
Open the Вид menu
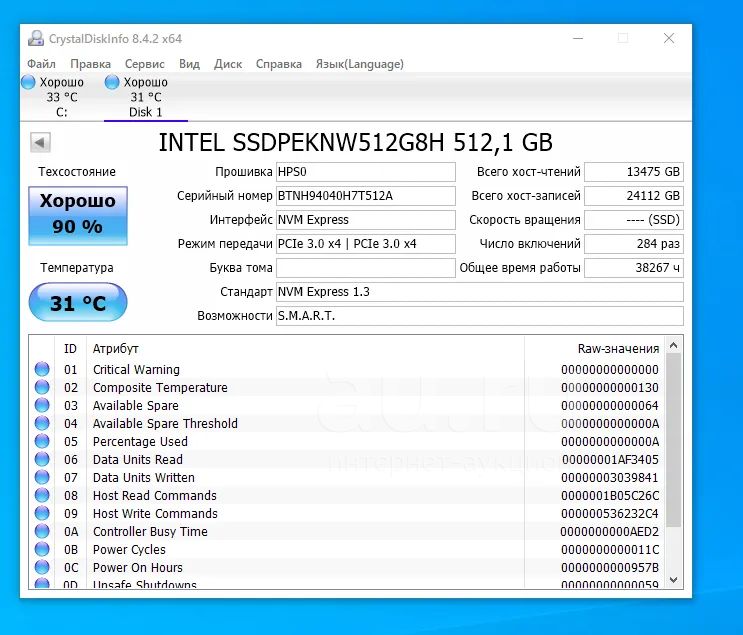pyautogui.click(x=189, y=64)
